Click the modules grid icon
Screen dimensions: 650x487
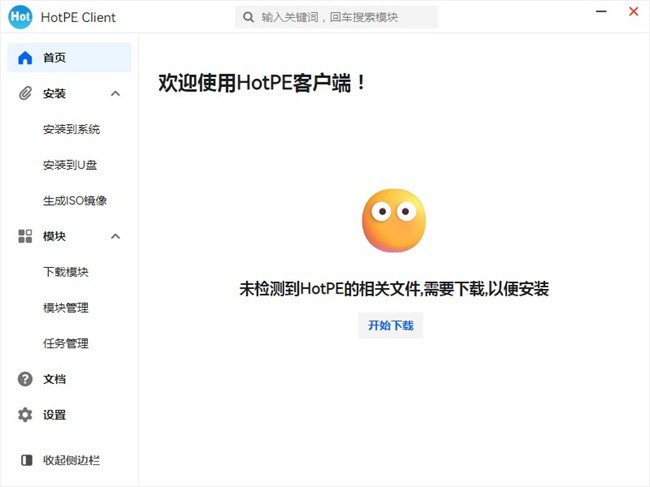(x=25, y=236)
